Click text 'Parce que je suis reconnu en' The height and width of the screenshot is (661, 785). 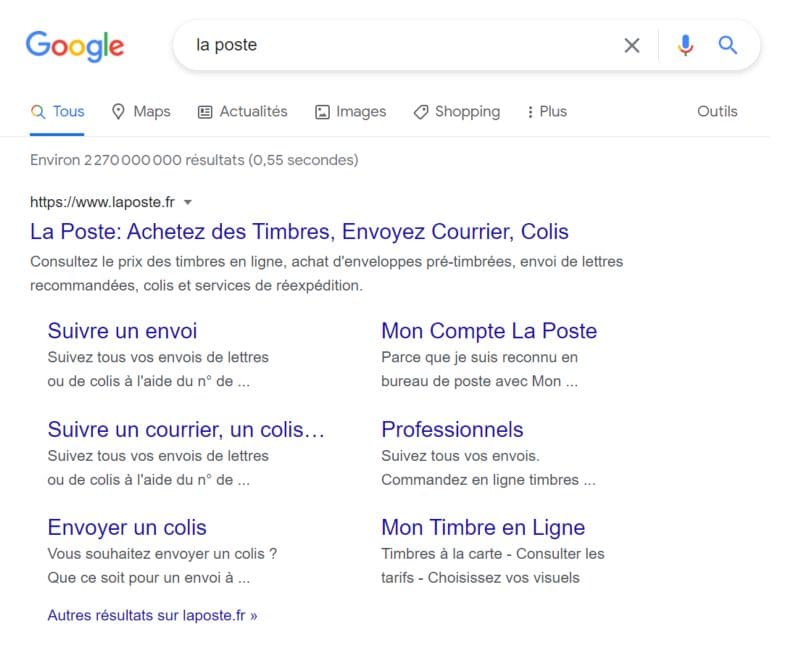480,357
